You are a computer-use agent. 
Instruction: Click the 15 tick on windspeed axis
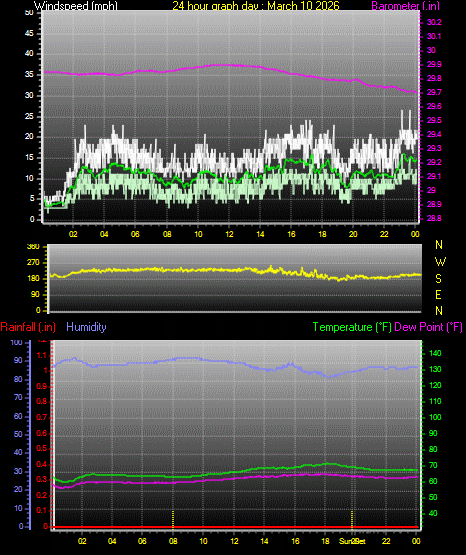tap(29, 158)
